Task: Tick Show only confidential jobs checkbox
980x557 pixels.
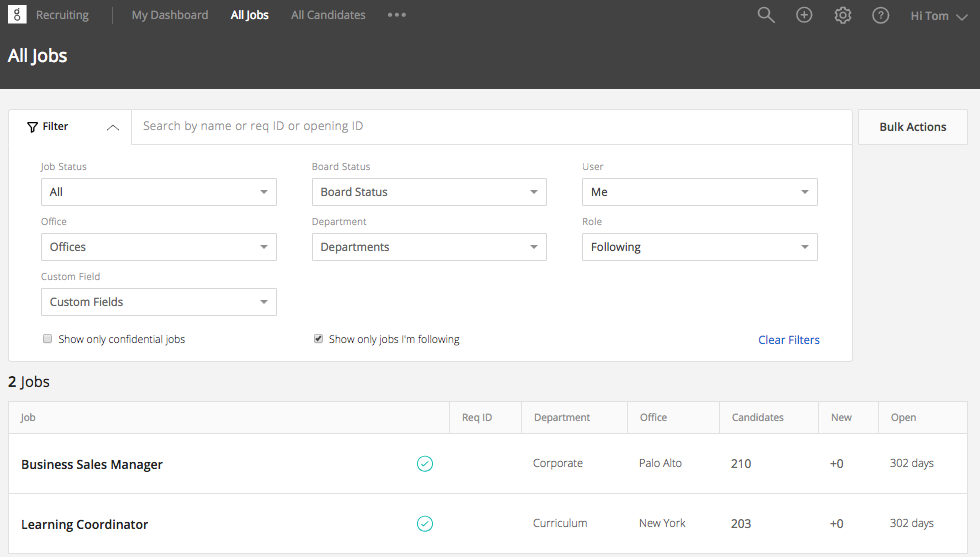Action: 47,339
